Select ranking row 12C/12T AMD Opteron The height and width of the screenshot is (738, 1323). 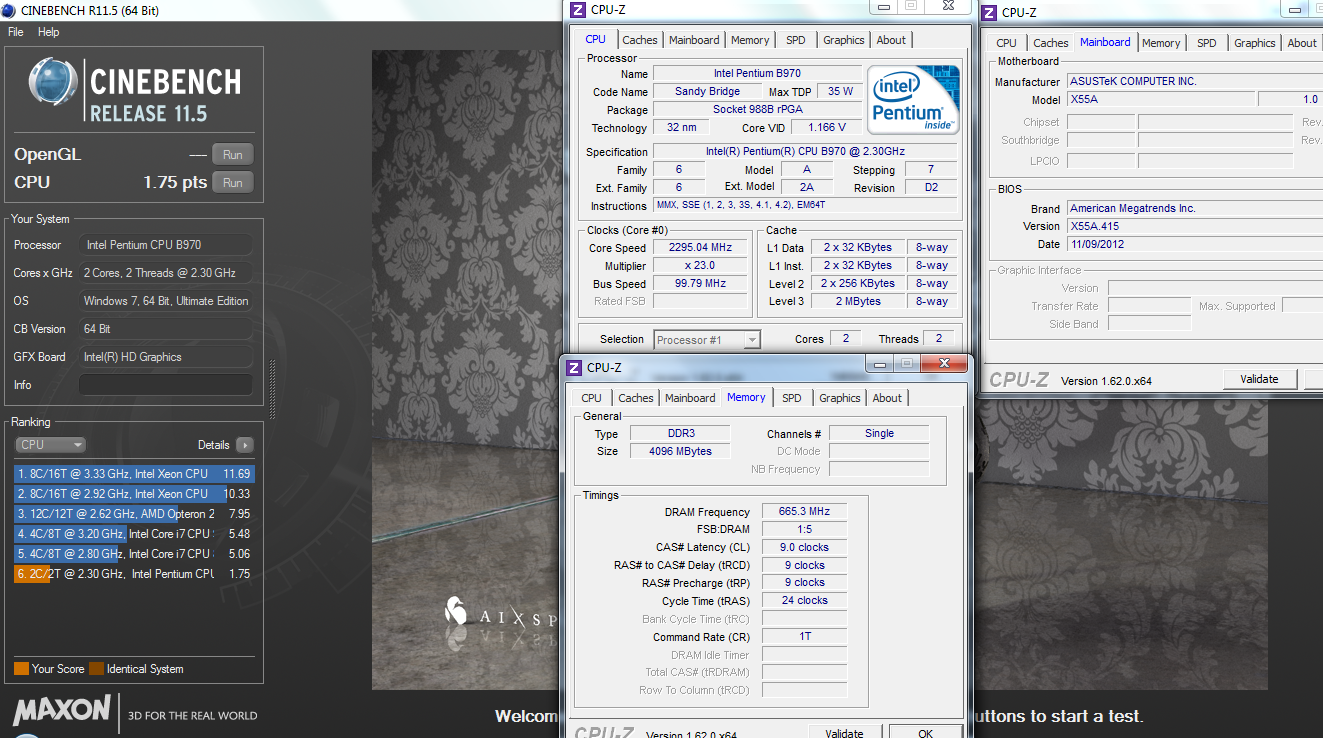coord(134,514)
